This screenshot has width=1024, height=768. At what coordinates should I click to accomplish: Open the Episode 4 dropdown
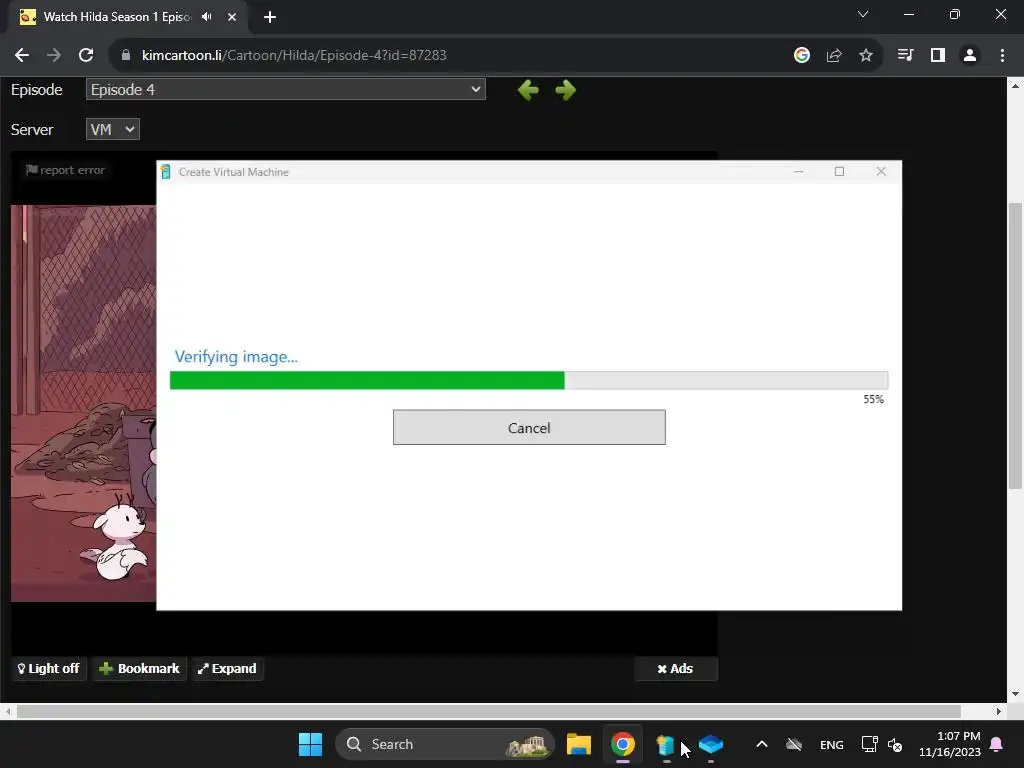click(x=285, y=89)
